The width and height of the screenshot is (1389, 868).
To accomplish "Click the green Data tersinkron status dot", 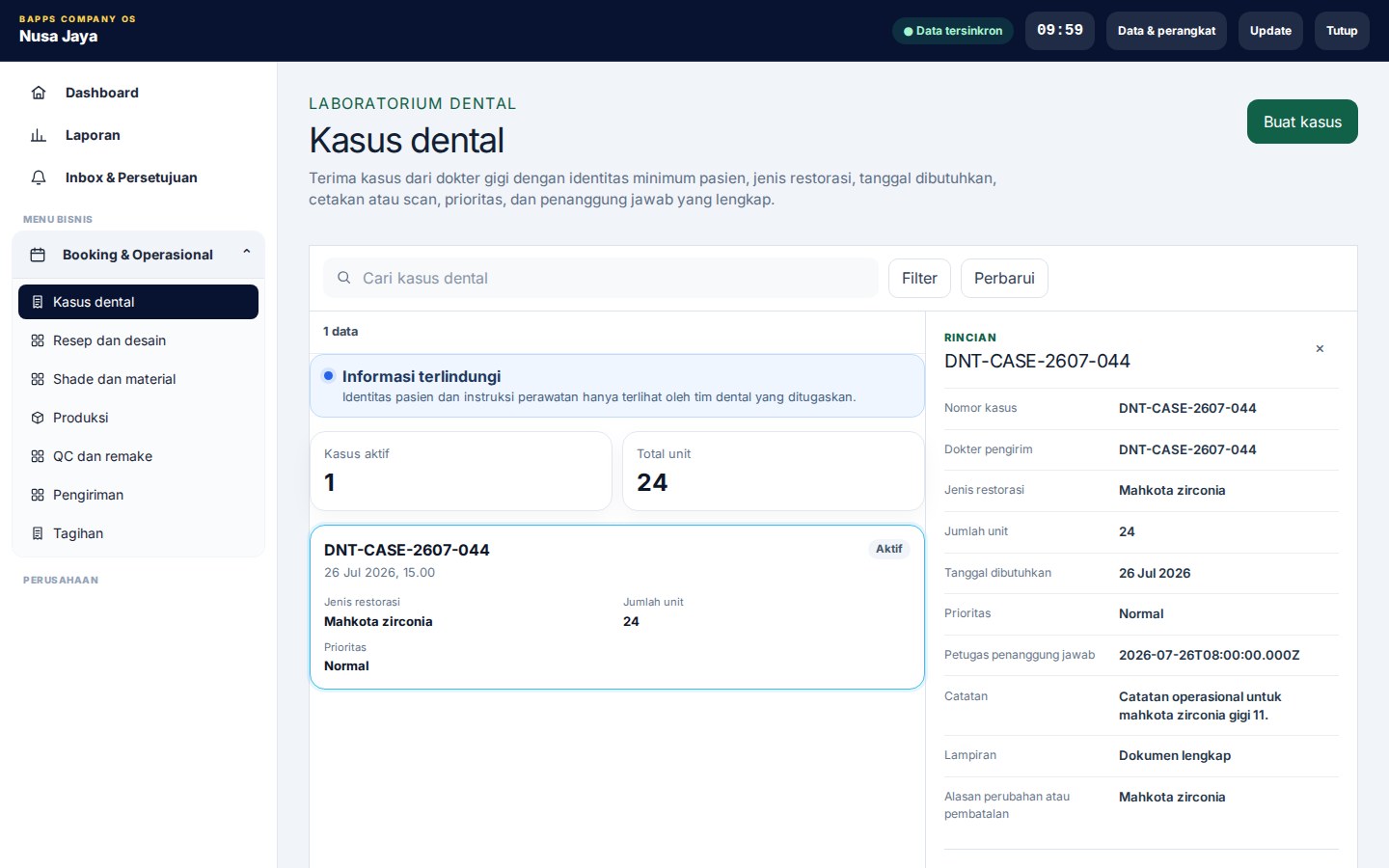I will pyautogui.click(x=908, y=31).
